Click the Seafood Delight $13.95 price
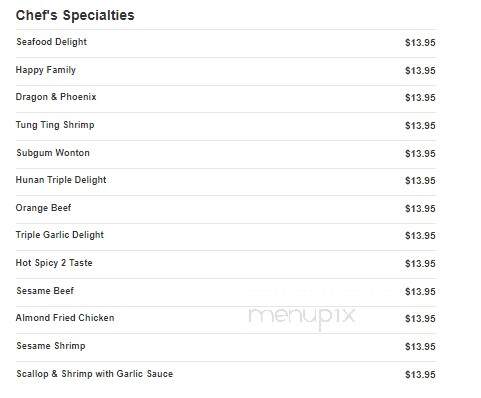Screen dimensions: 481x398 click(x=420, y=43)
